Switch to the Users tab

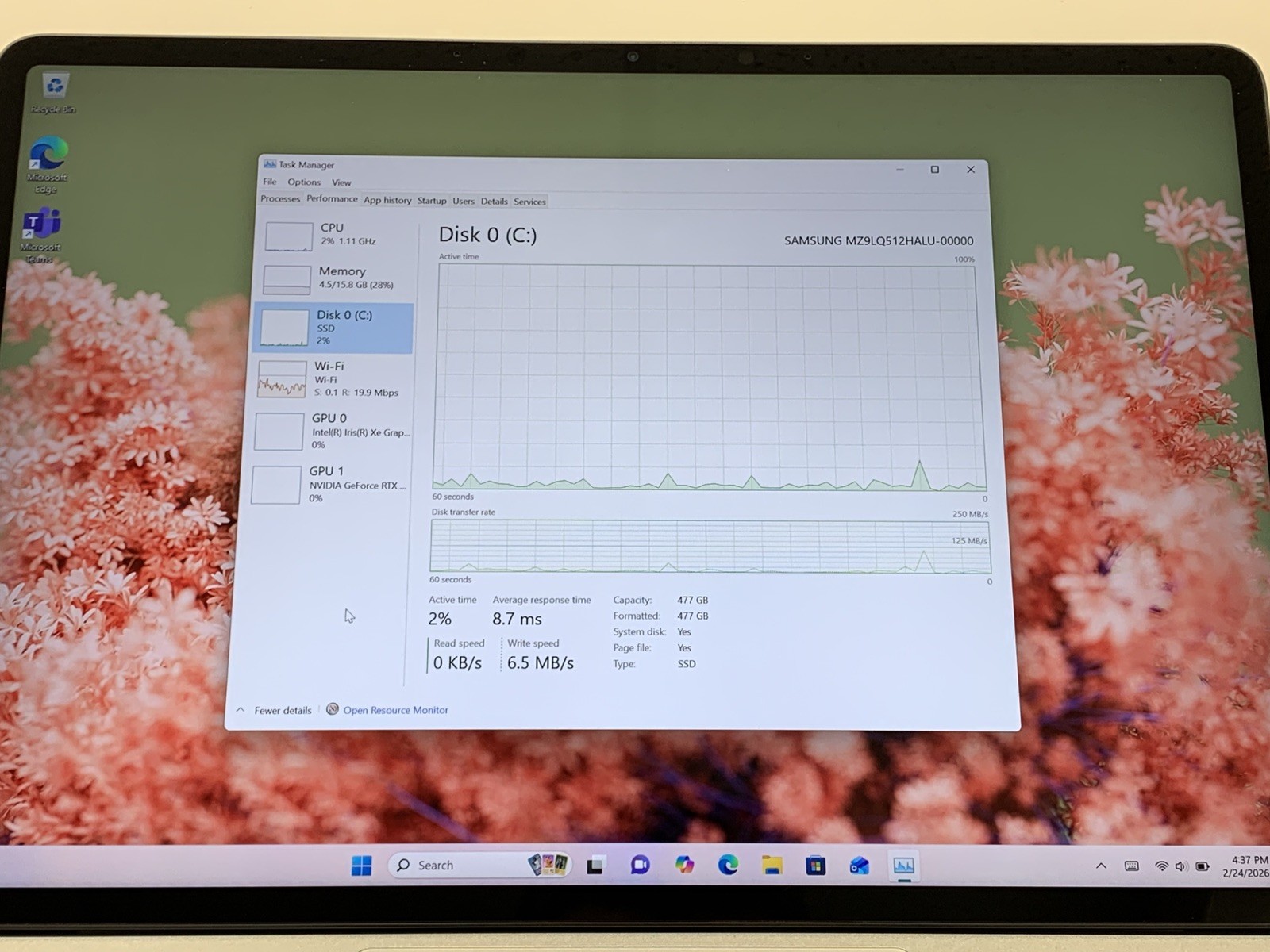click(x=464, y=201)
